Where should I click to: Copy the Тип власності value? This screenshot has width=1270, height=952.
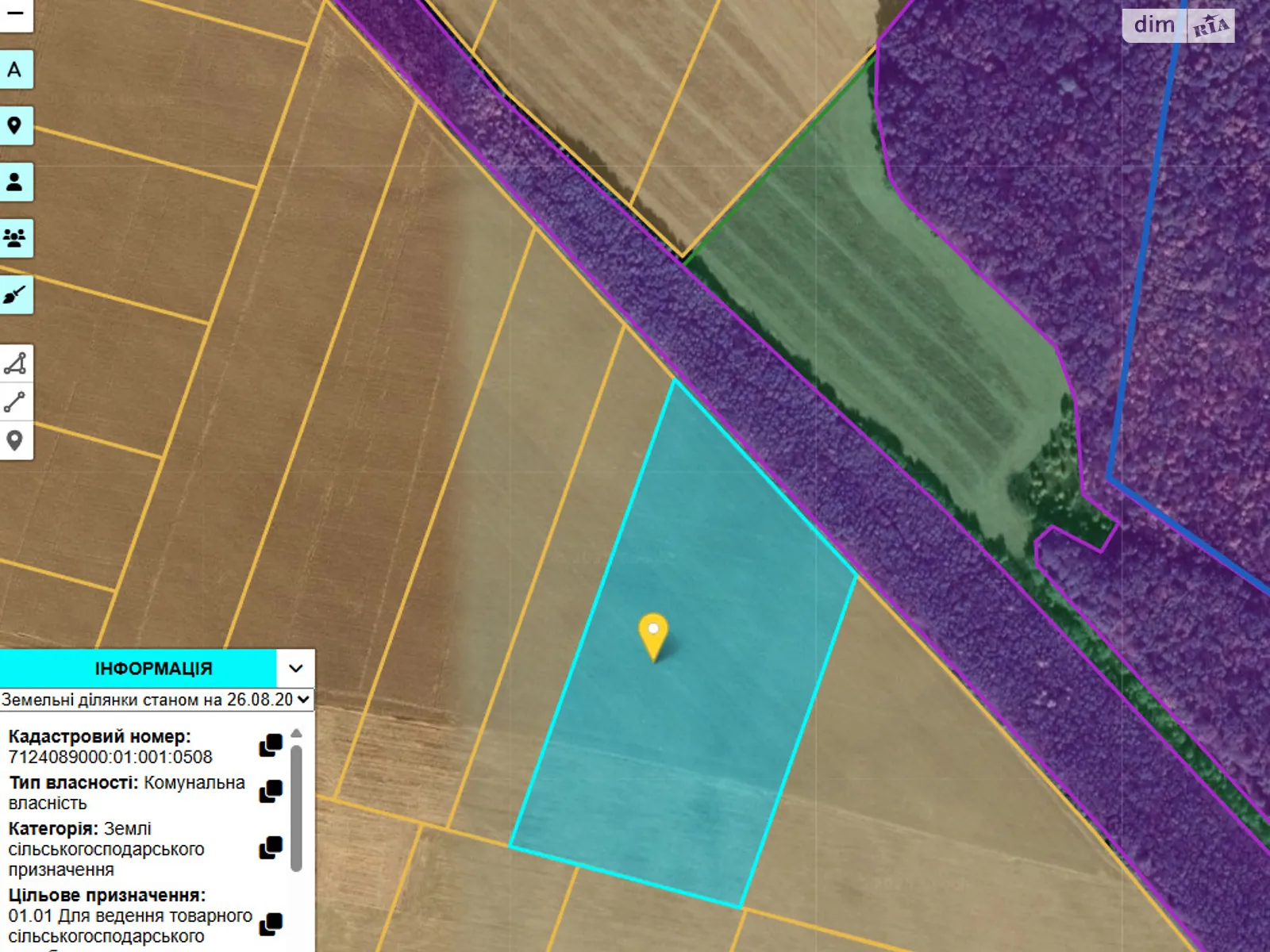[x=271, y=792]
